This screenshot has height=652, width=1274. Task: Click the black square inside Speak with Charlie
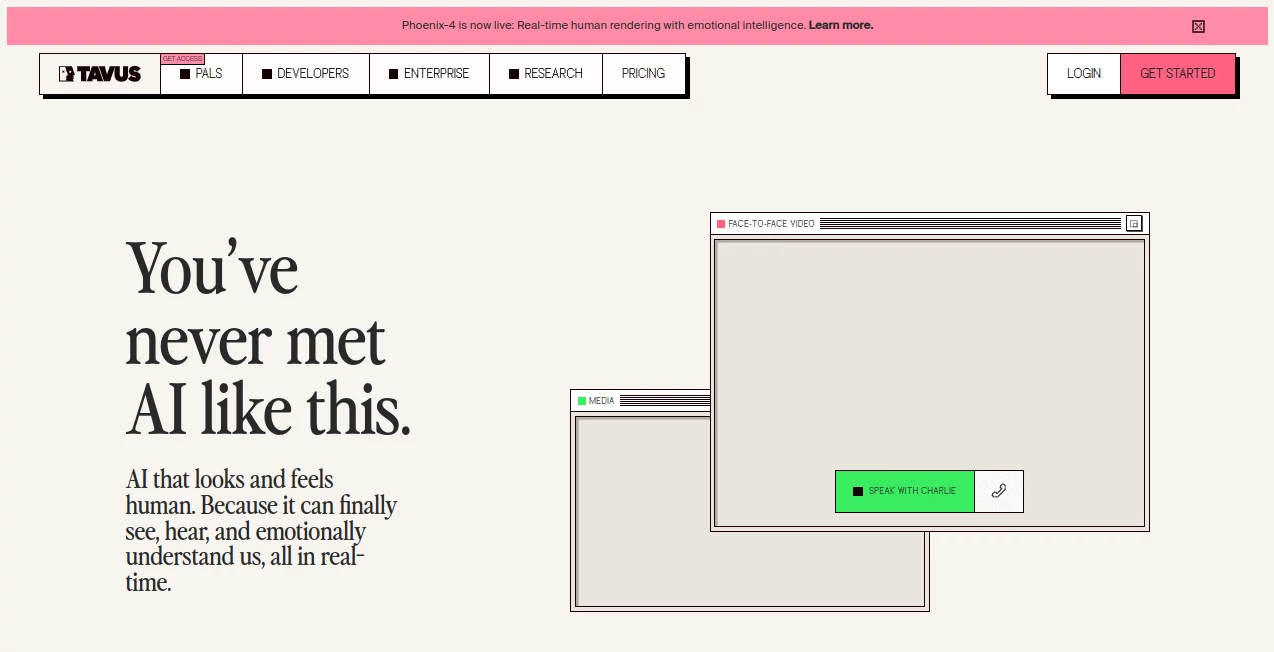click(x=858, y=491)
